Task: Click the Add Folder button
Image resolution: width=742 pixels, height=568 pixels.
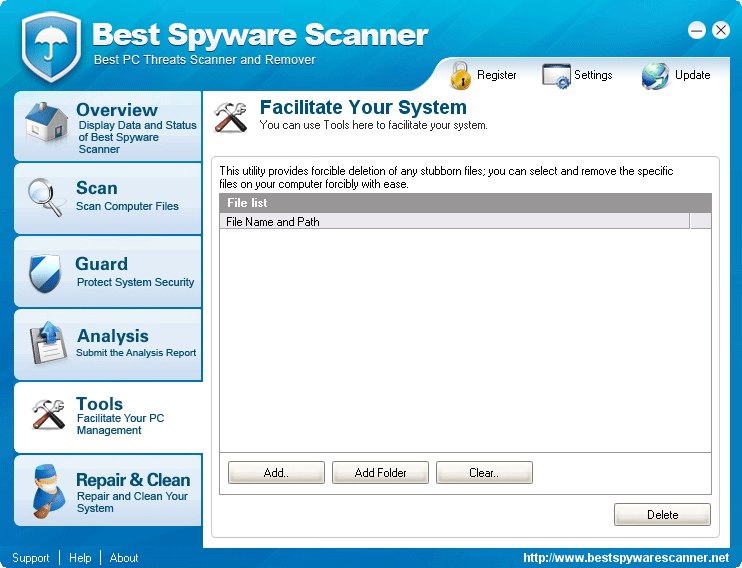Action: (380, 472)
